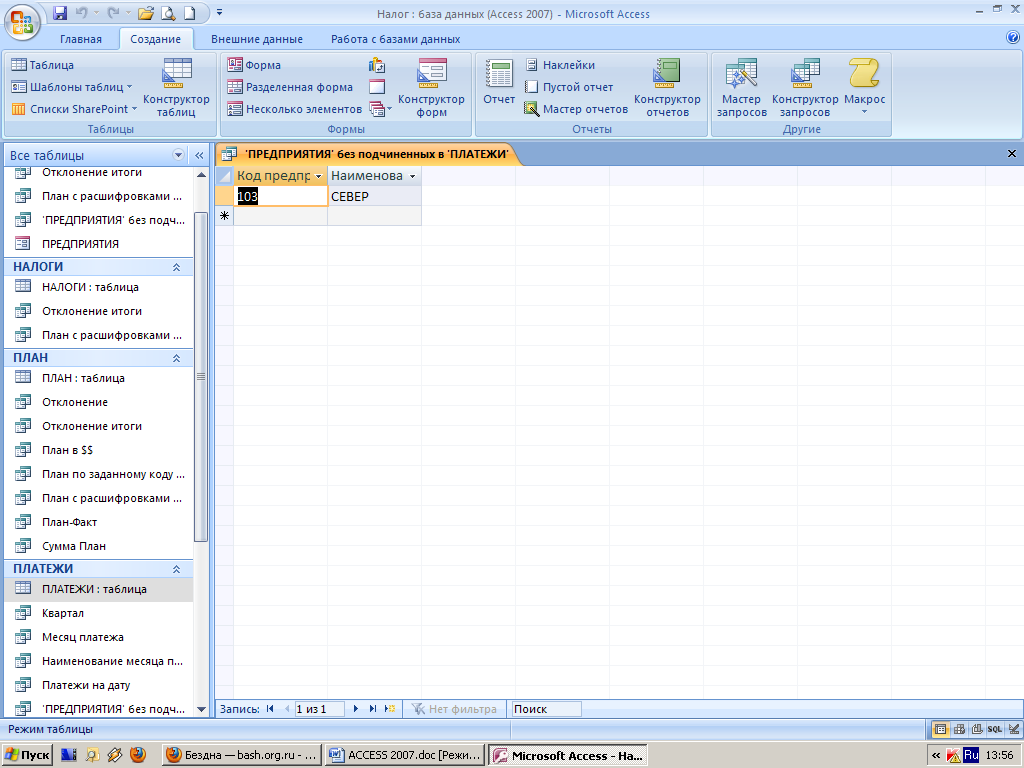Switch to ACCESS 2007.doc taskbar window

tap(405, 755)
